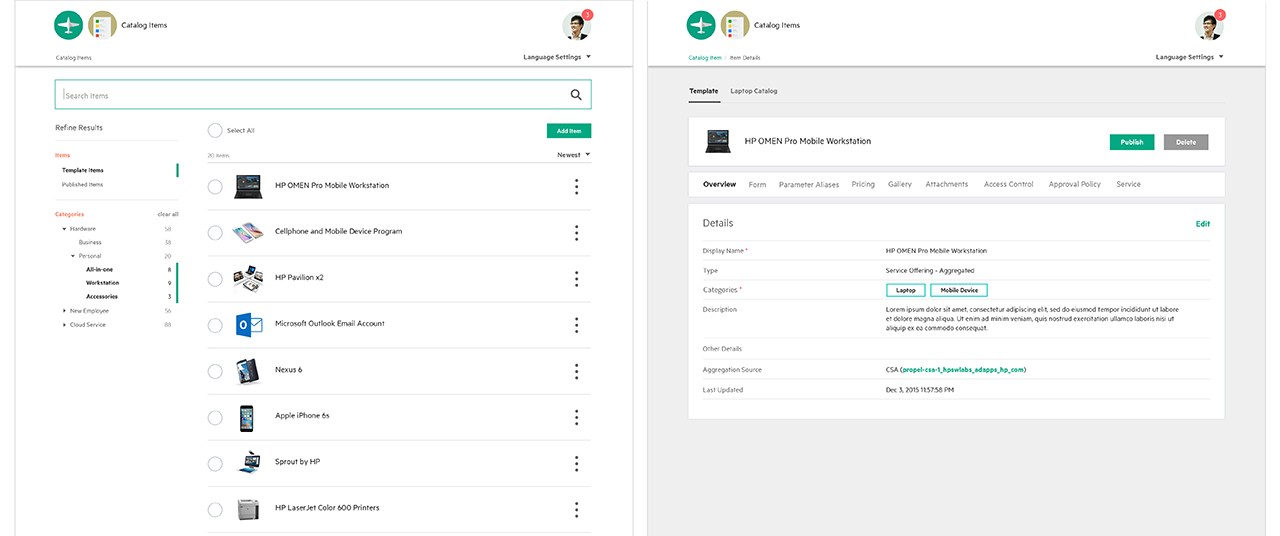Click the laptop image in the item details header
Viewport: 1280px width, 536px height.
(717, 141)
